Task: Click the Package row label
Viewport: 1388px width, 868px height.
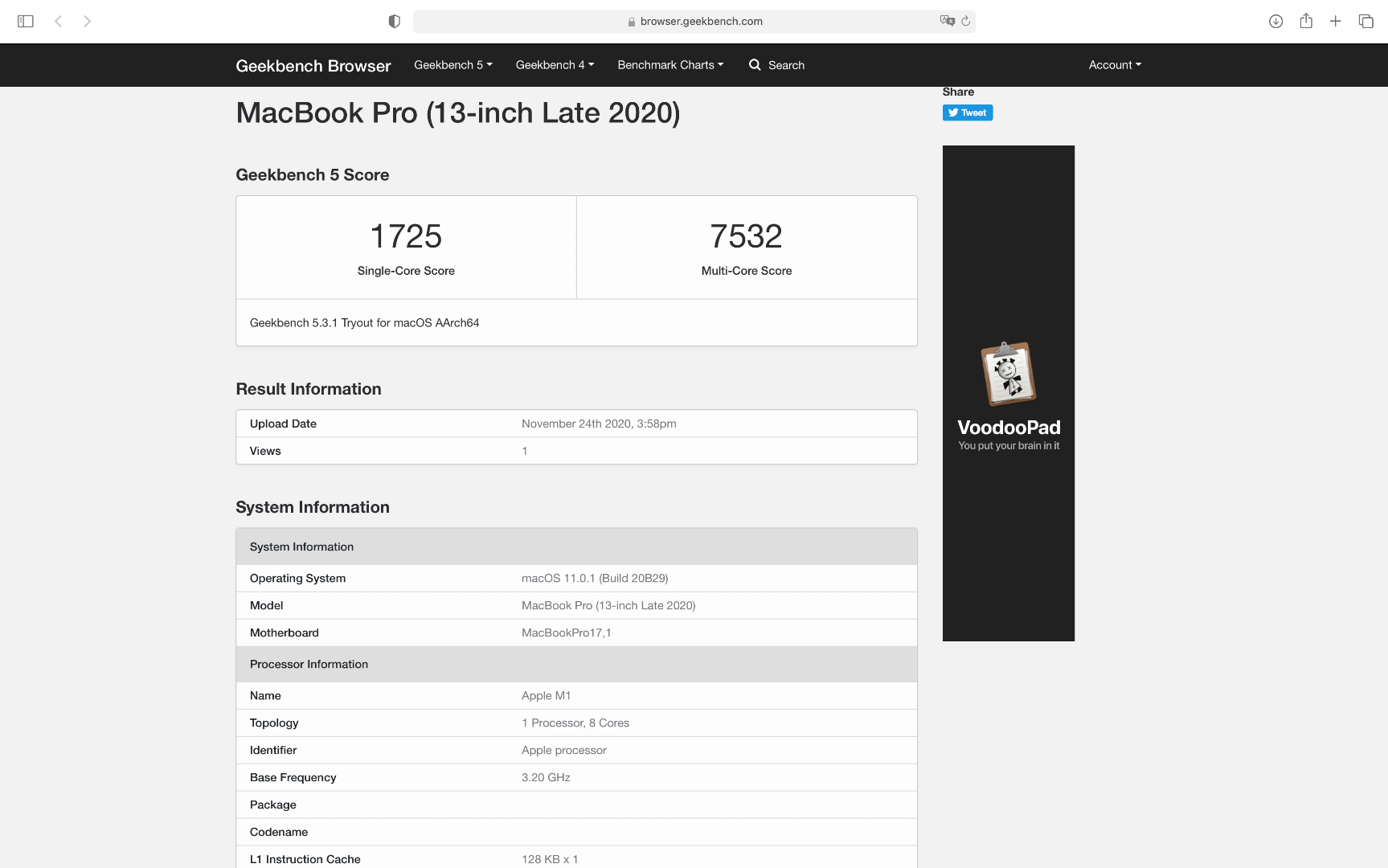Action: (x=273, y=805)
